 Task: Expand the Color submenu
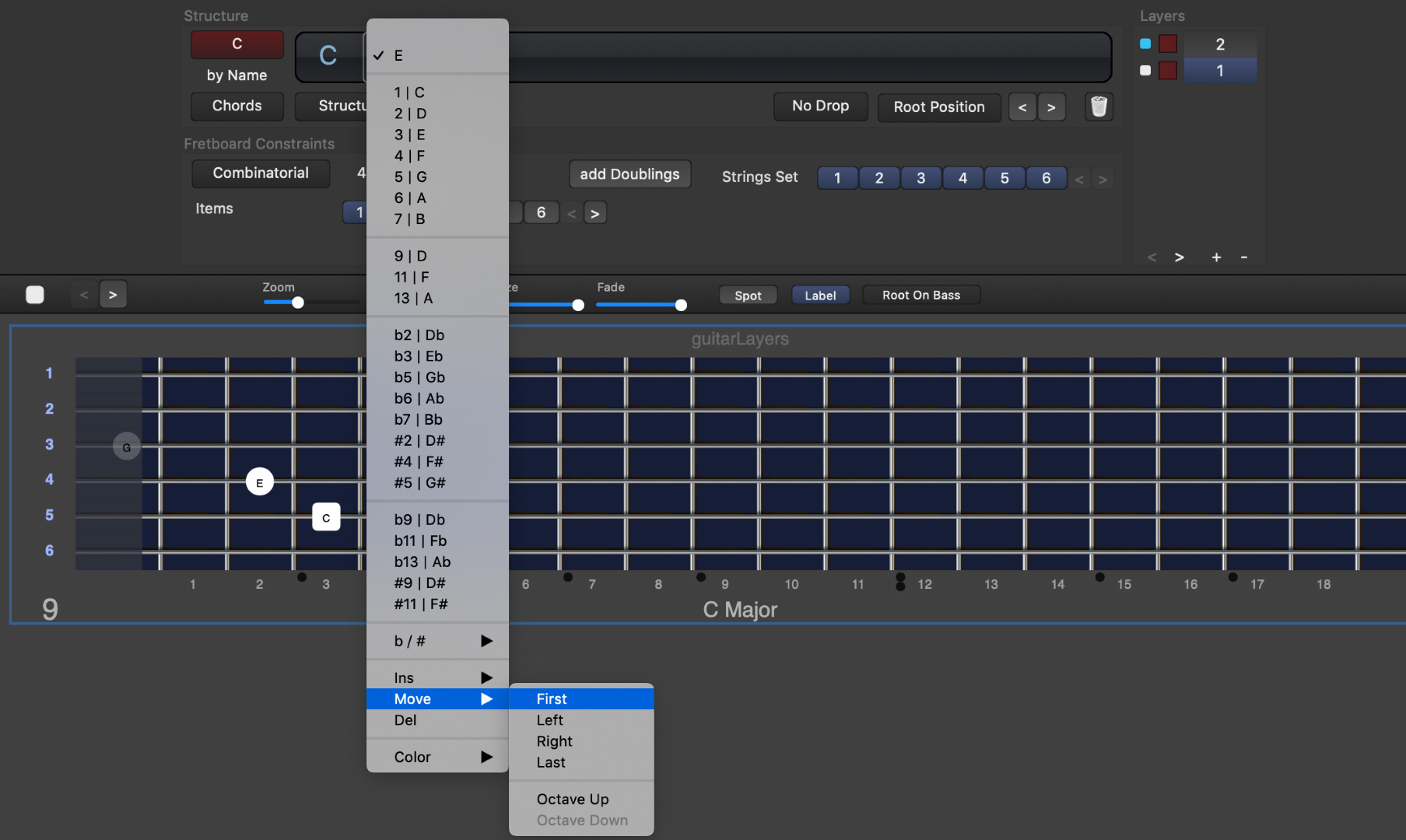point(437,757)
